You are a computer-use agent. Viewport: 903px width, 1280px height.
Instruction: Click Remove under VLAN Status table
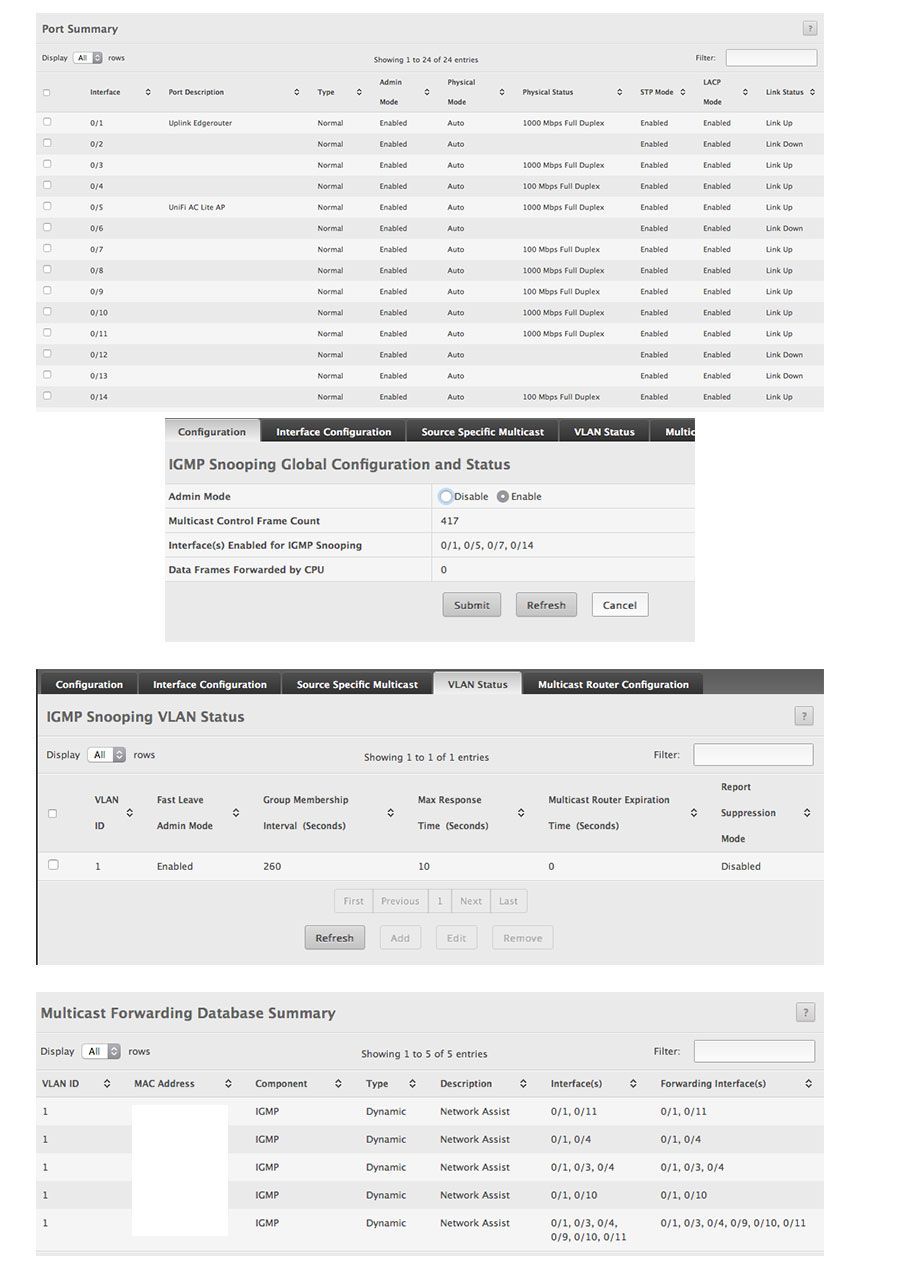coord(523,938)
